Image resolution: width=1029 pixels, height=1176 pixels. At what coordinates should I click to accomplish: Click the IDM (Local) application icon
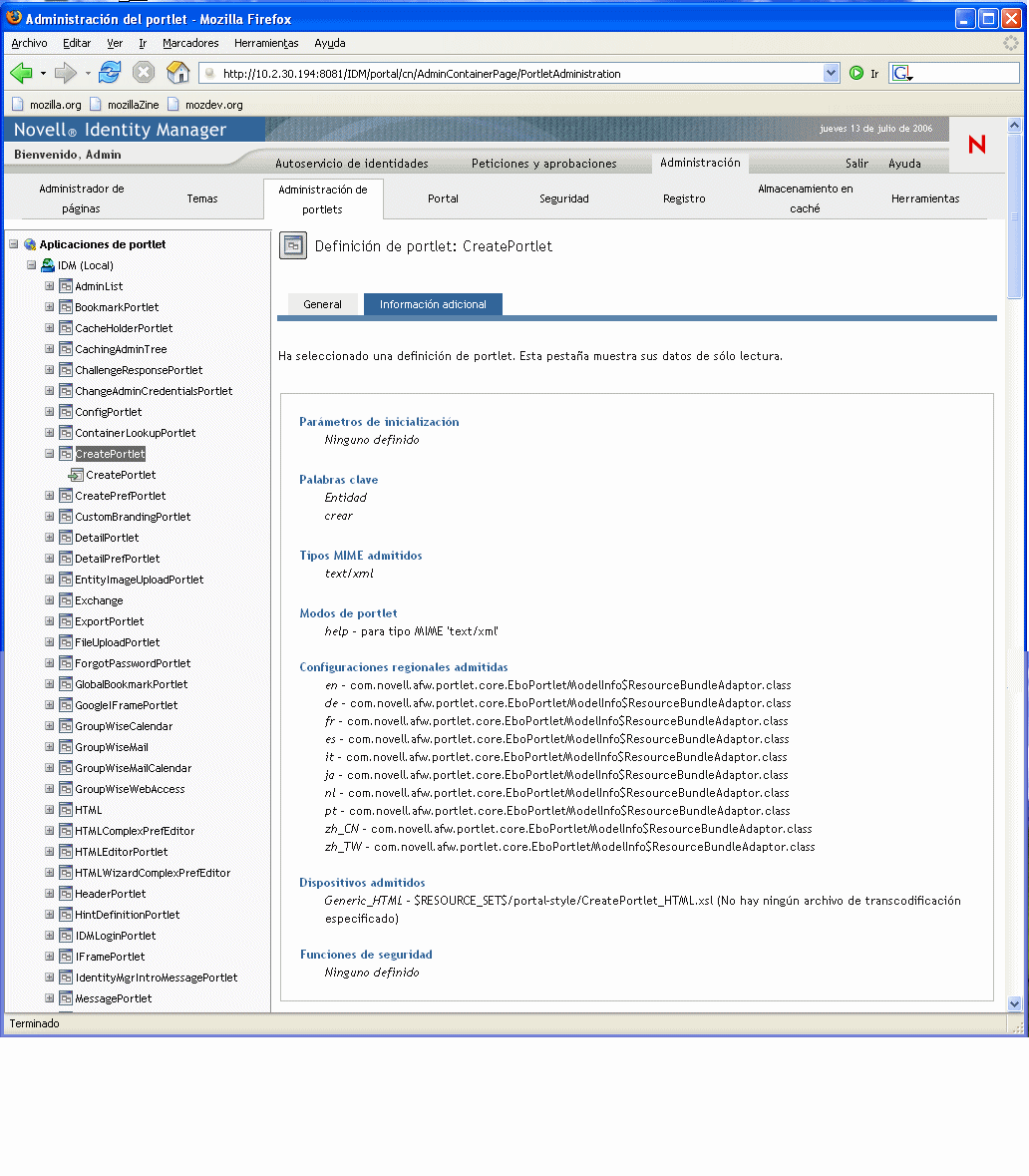coord(48,265)
